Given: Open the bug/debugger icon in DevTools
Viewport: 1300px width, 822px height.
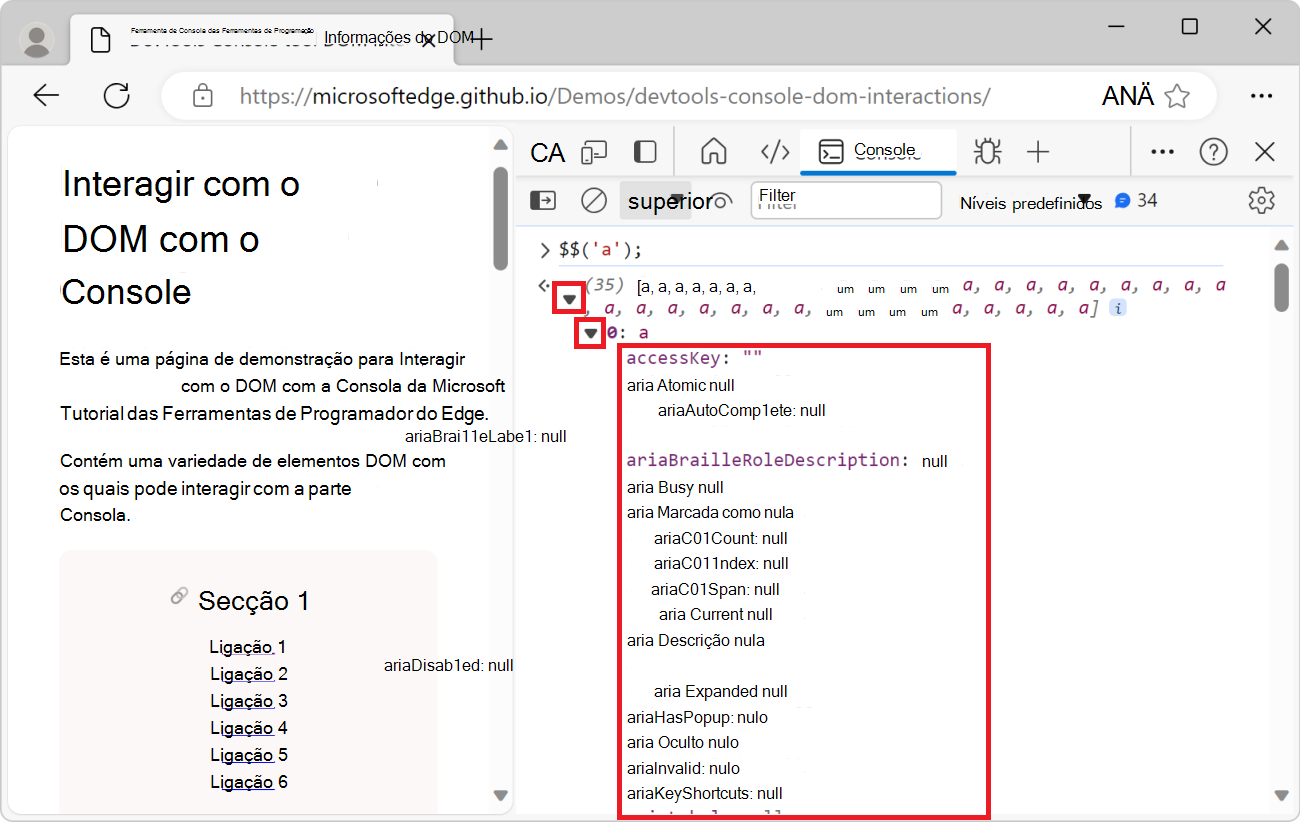Looking at the screenshot, I should [x=987, y=152].
